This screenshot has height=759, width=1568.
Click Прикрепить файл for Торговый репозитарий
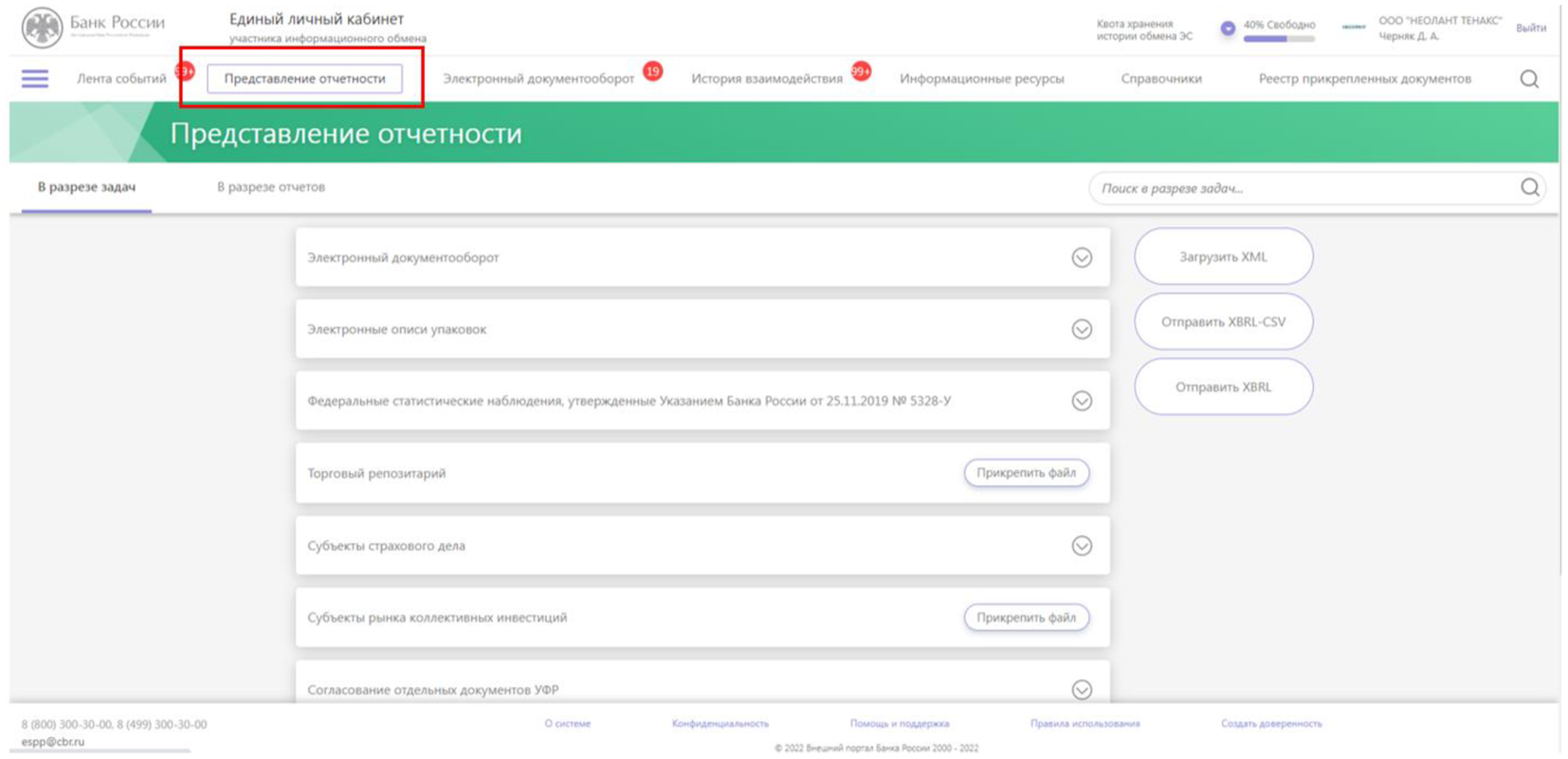pos(1026,473)
